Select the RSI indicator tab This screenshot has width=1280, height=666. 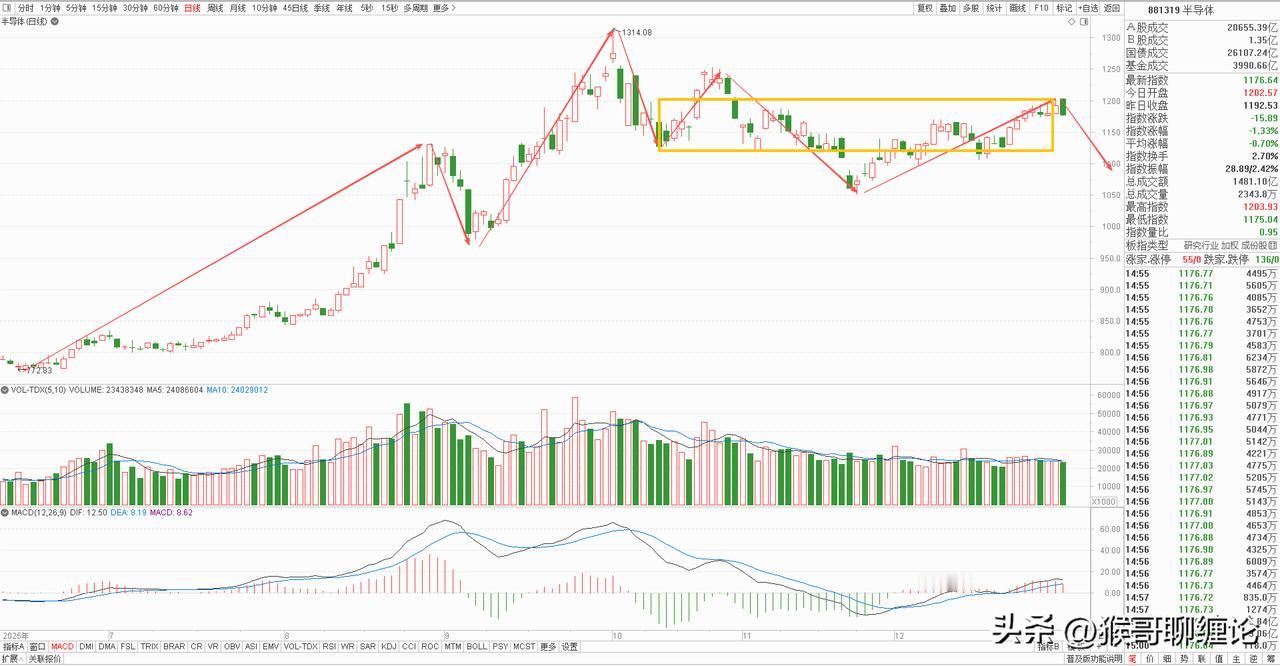coord(329,646)
